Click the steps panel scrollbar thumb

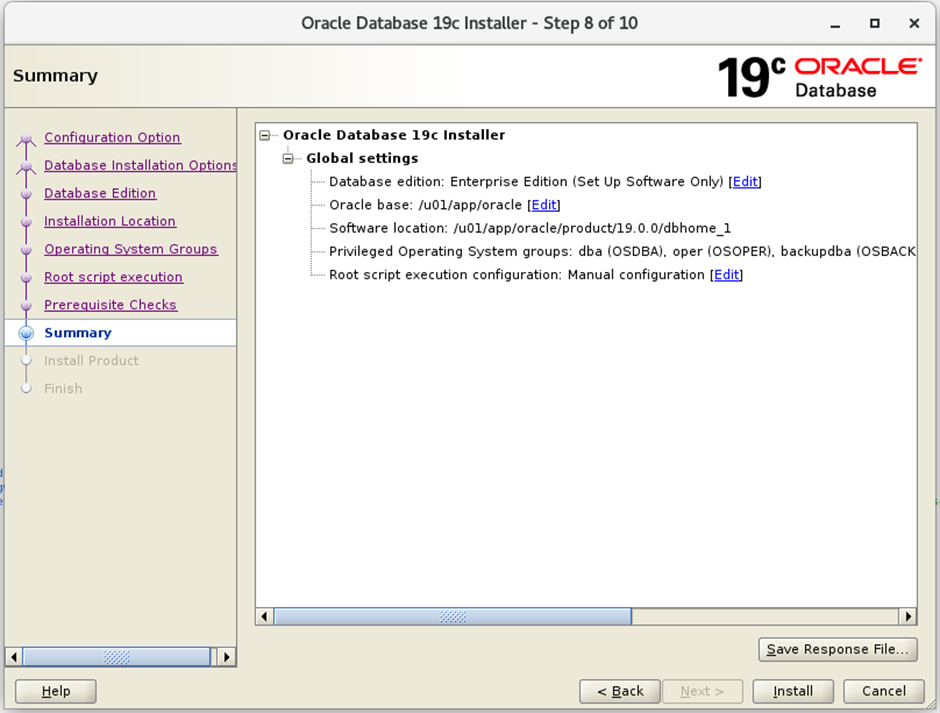[x=116, y=657]
